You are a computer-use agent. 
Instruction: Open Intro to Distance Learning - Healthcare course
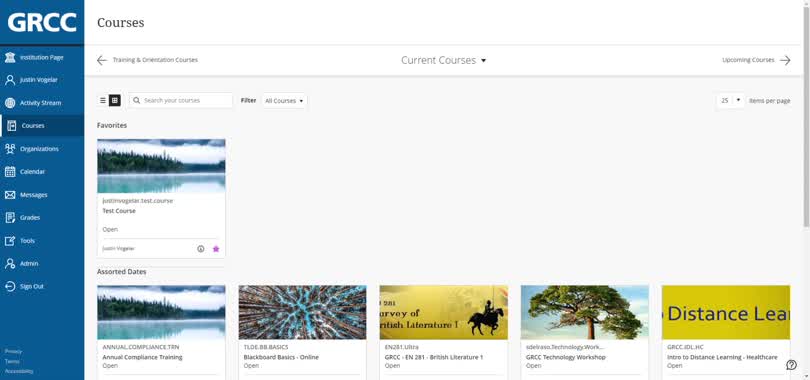pyautogui.click(x=722, y=357)
